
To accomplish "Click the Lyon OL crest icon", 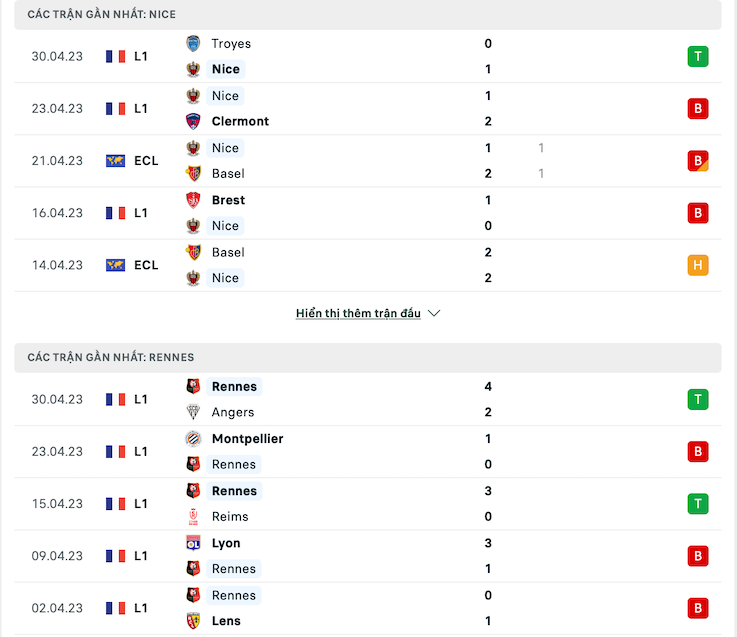I will tap(193, 543).
